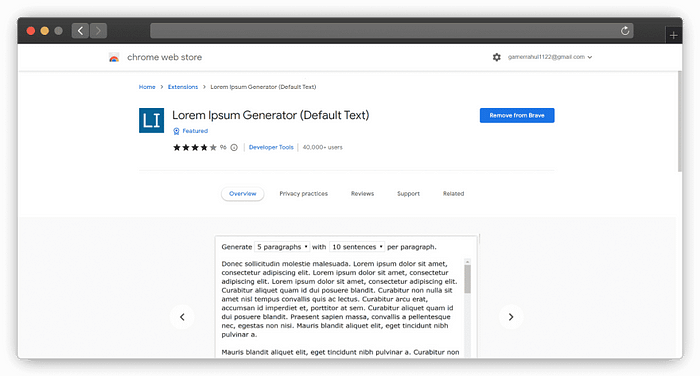
Task: Show previous screenshot with left arrow
Action: coord(182,317)
